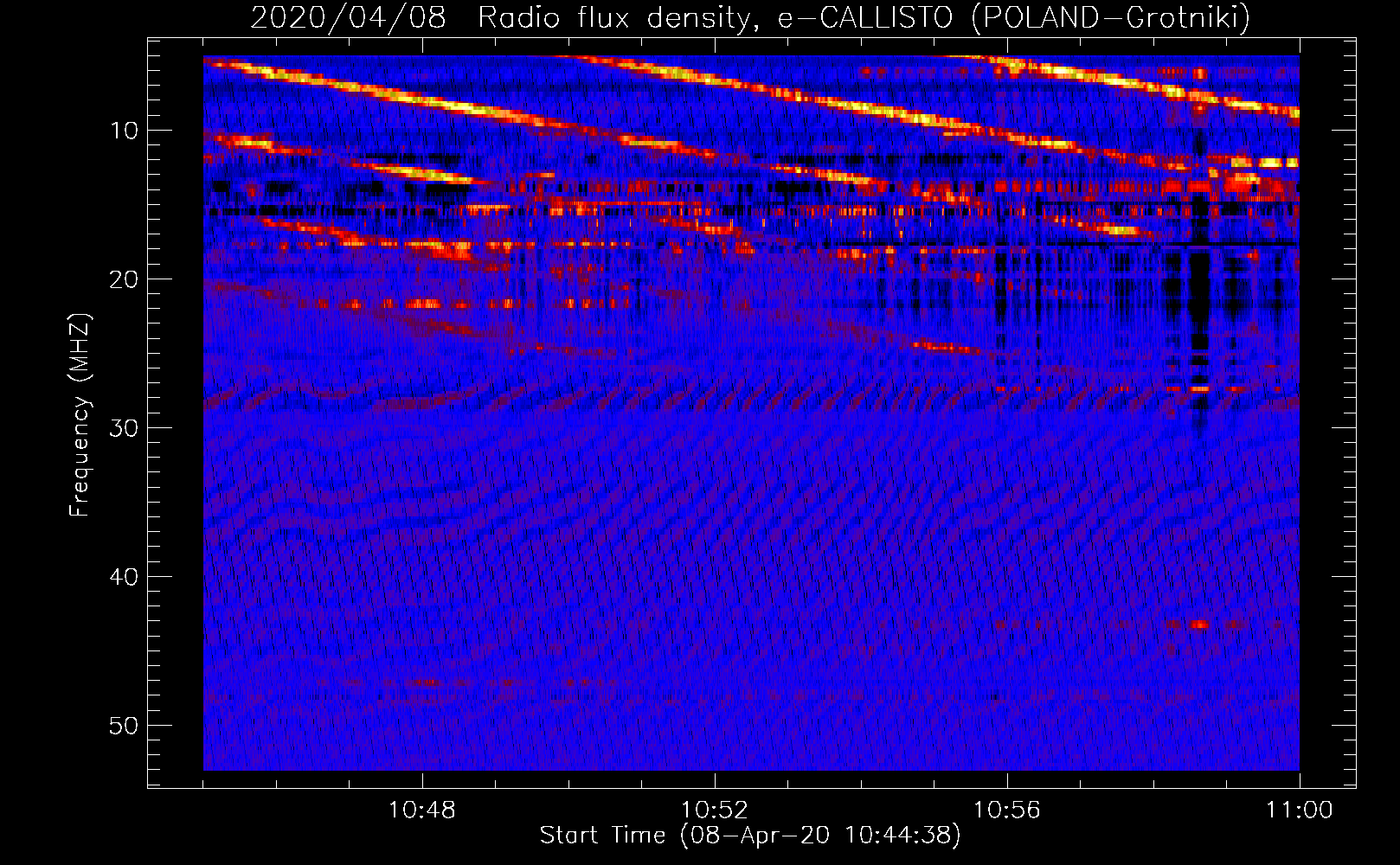Click the Start Time axis caption
The width and height of the screenshot is (1400, 865).
point(750,836)
